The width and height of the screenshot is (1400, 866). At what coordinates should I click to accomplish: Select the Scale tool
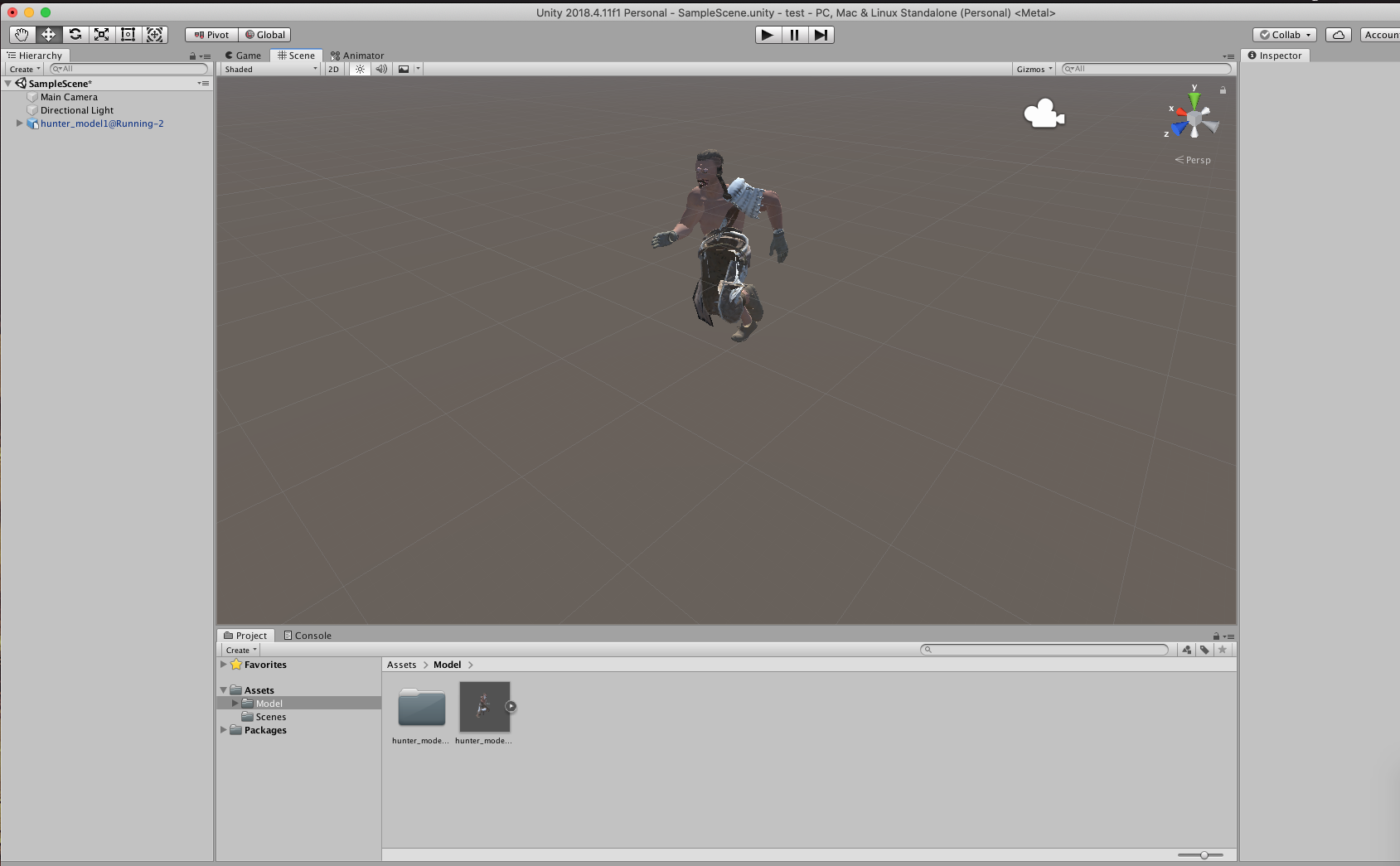click(101, 35)
